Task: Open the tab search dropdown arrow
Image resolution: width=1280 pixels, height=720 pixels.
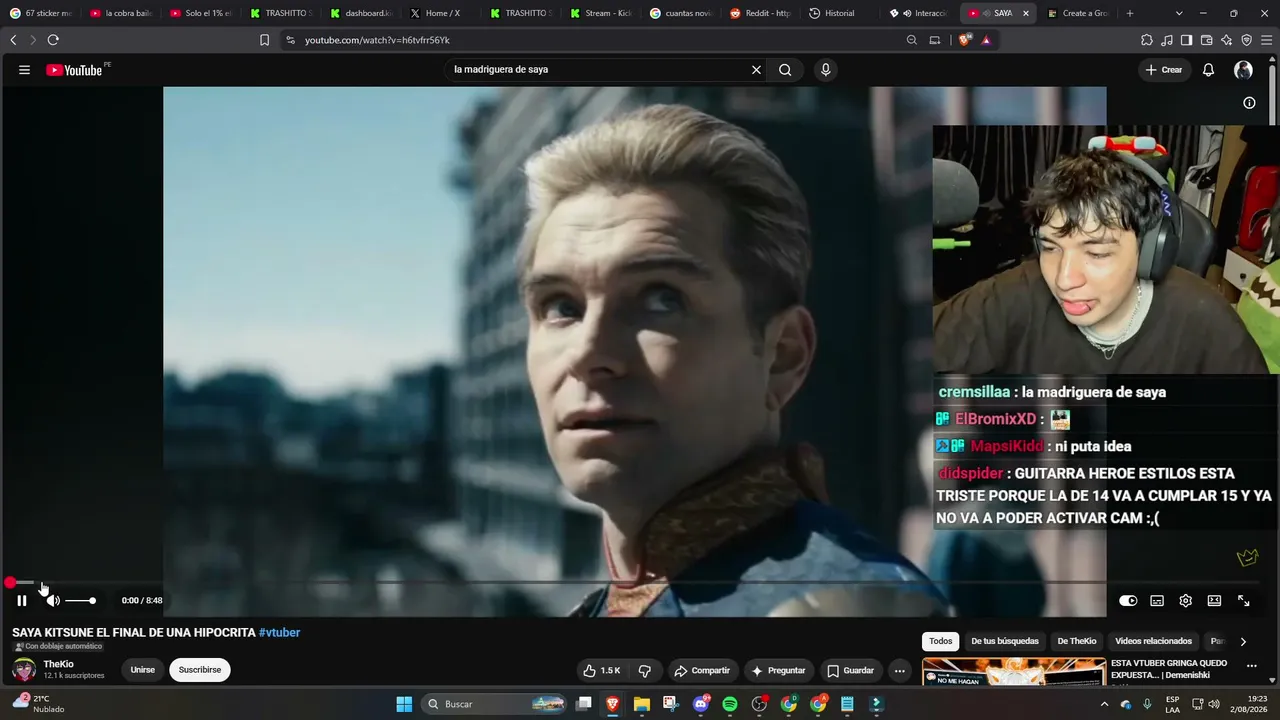Action: click(1179, 13)
